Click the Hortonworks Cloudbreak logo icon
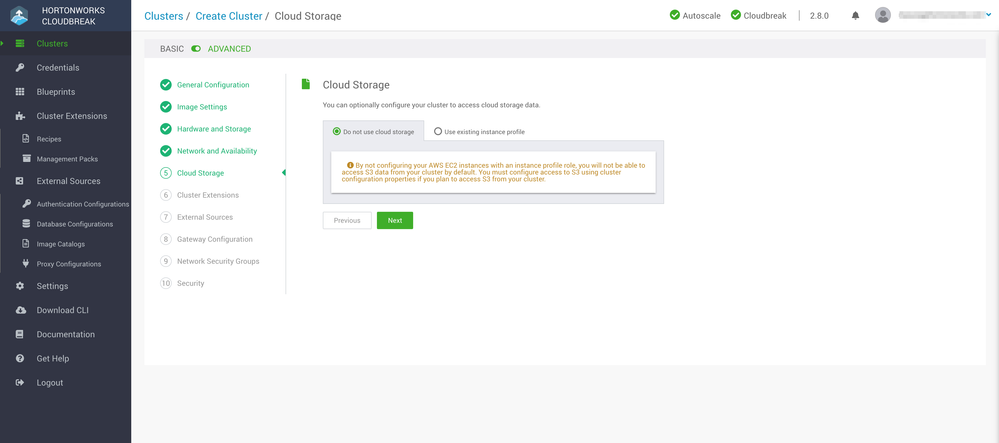Screen dimensions: 999x443 pyautogui.click(x=19, y=15)
